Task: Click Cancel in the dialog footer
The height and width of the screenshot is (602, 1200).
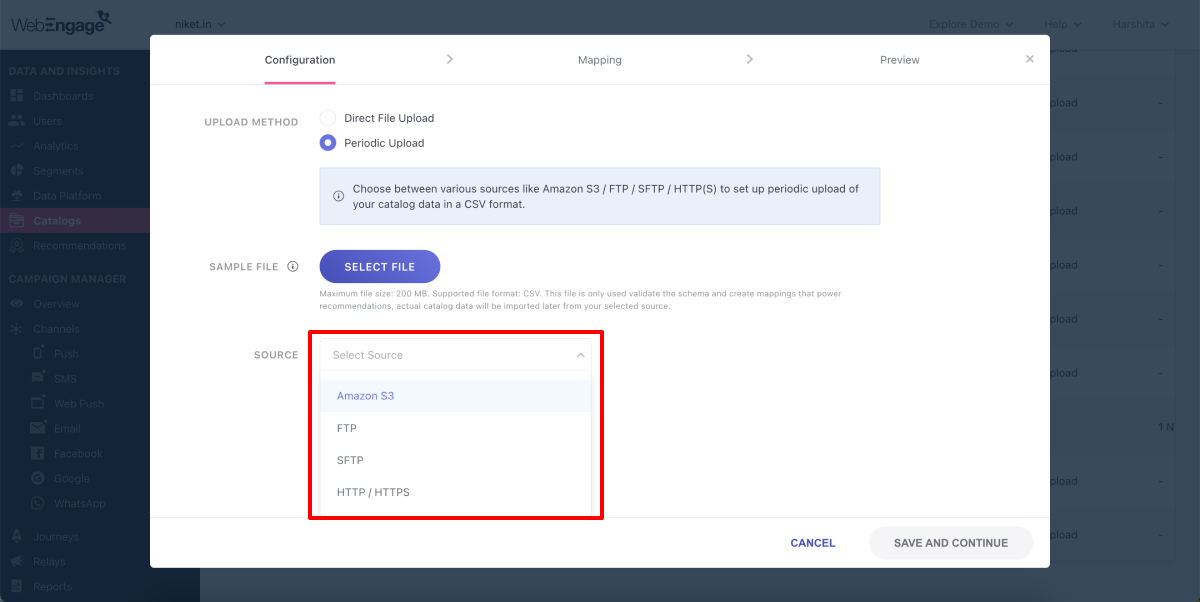Action: [812, 543]
